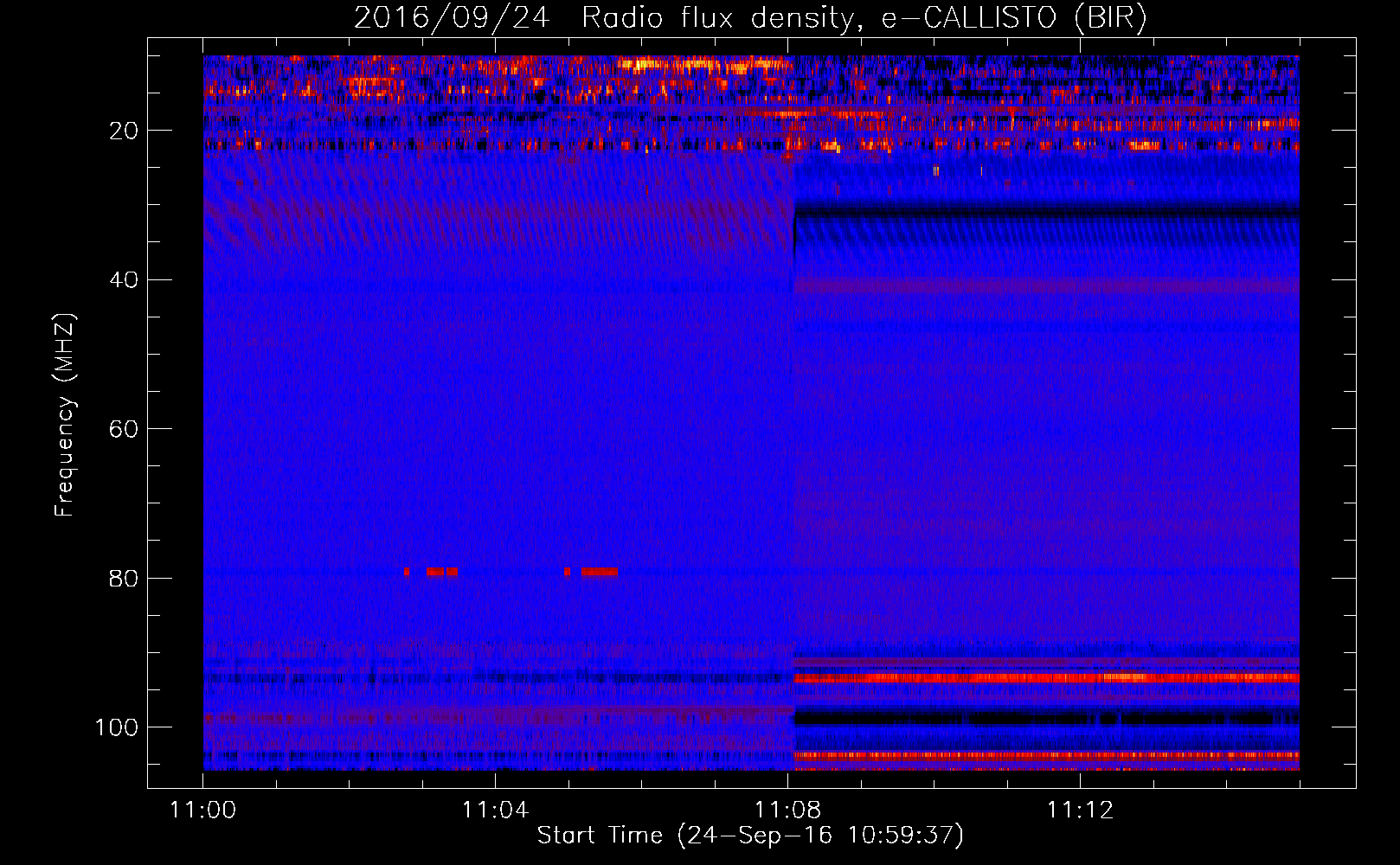Image resolution: width=1400 pixels, height=865 pixels.
Task: Click the black band at 100 MHz after 11:08
Action: click(x=1046, y=718)
